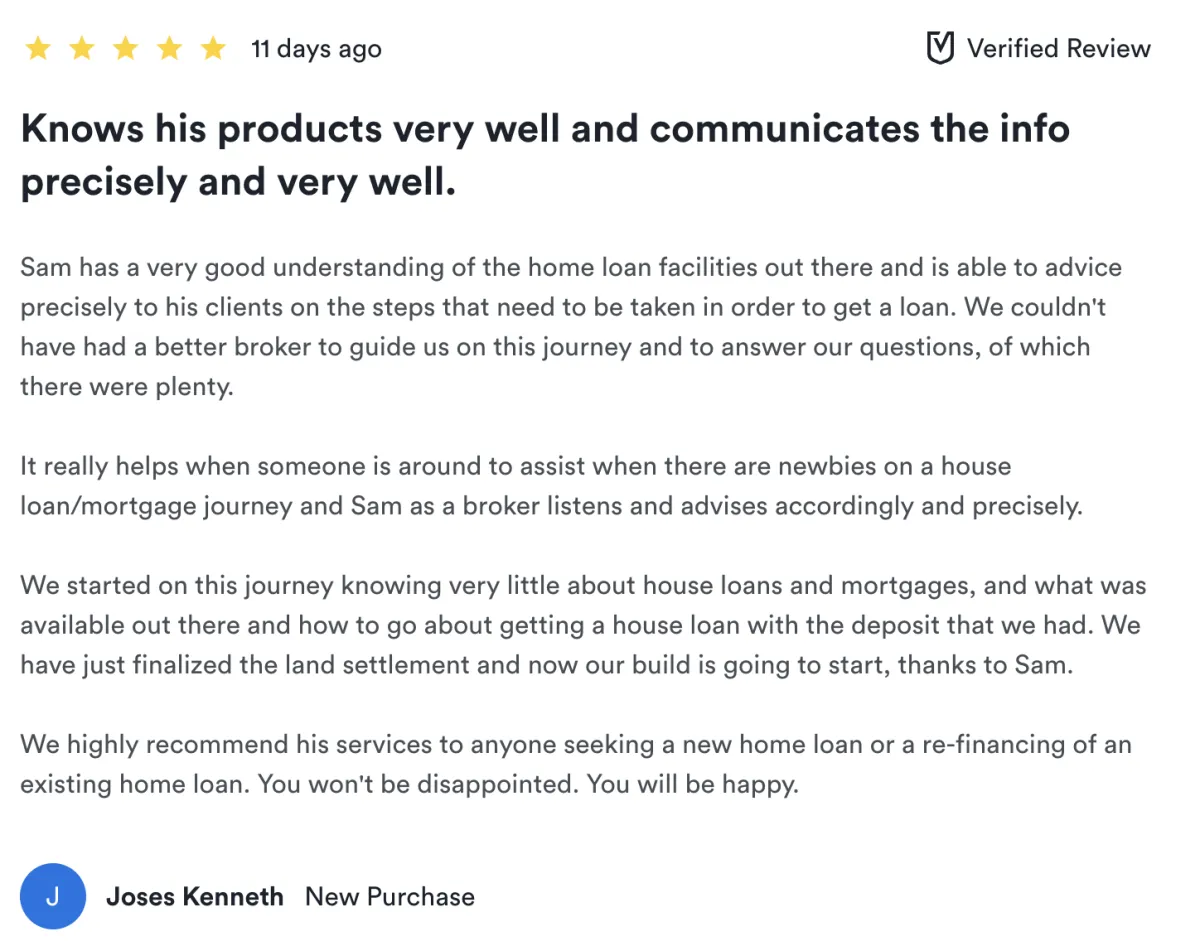Viewport: 1200px width, 941px height.
Task: Click the fourth rating star
Action: 169,48
